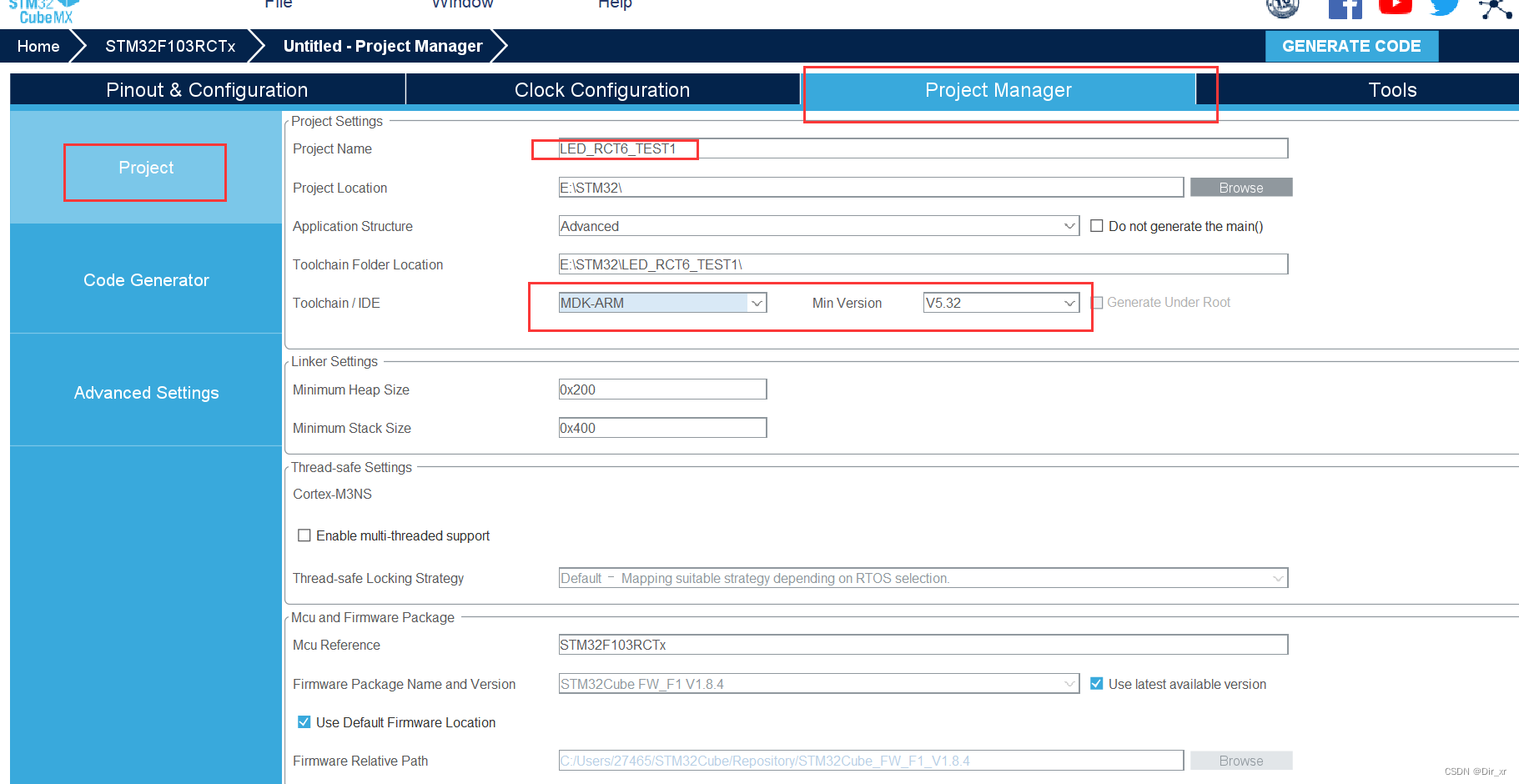The width and height of the screenshot is (1519, 784).
Task: Click the ST community network icon
Action: [1495, 8]
